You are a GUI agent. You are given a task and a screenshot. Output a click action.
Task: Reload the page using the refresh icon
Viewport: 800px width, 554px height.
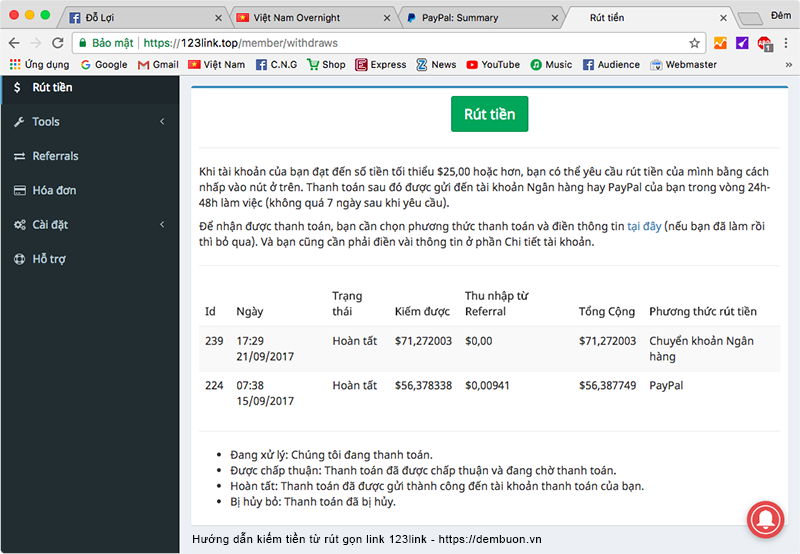(59, 43)
